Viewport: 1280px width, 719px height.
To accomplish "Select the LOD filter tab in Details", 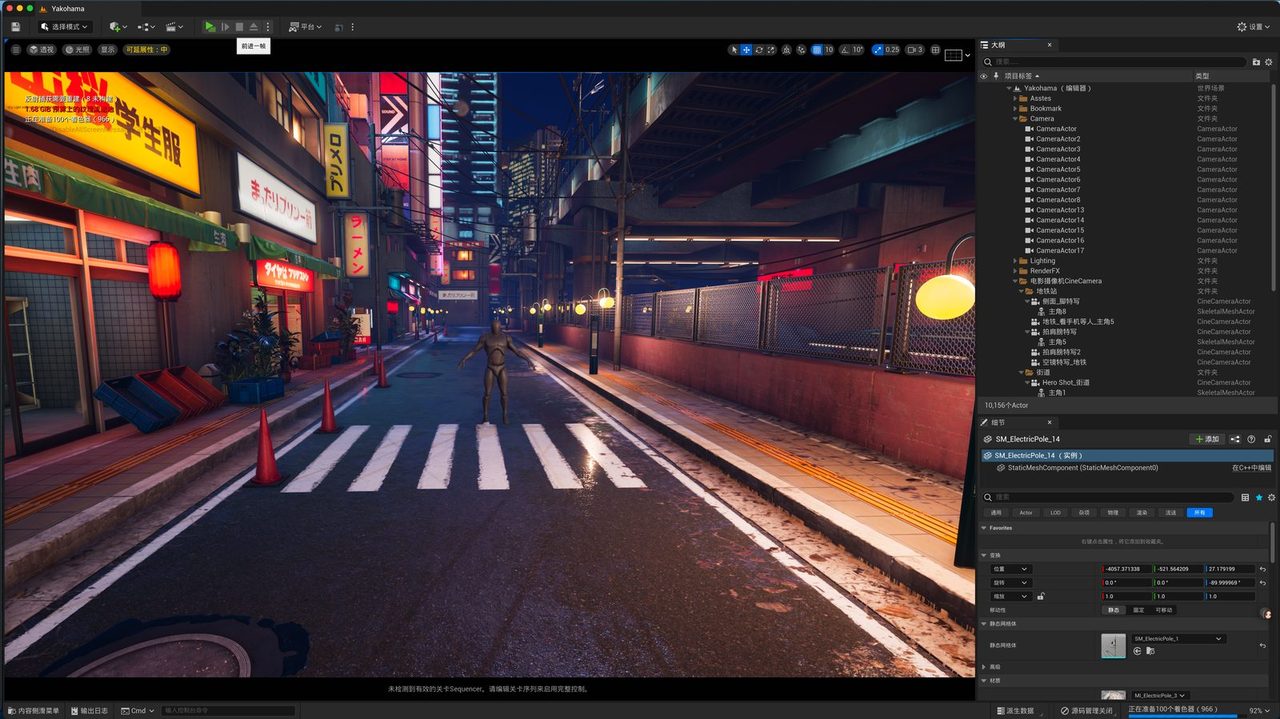I will click(x=1055, y=512).
